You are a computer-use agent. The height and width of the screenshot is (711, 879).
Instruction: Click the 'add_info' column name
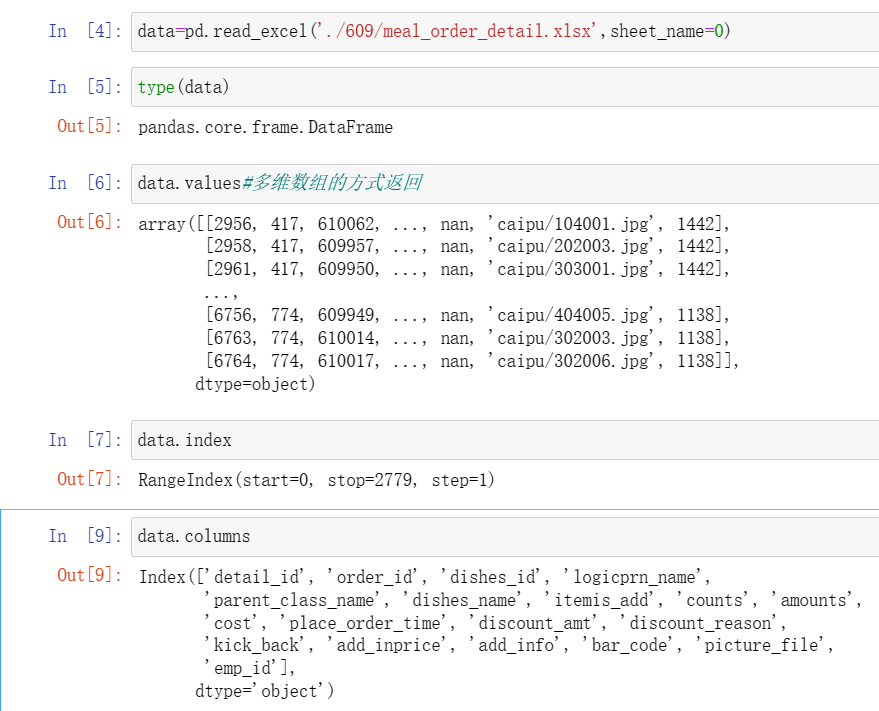pos(515,645)
